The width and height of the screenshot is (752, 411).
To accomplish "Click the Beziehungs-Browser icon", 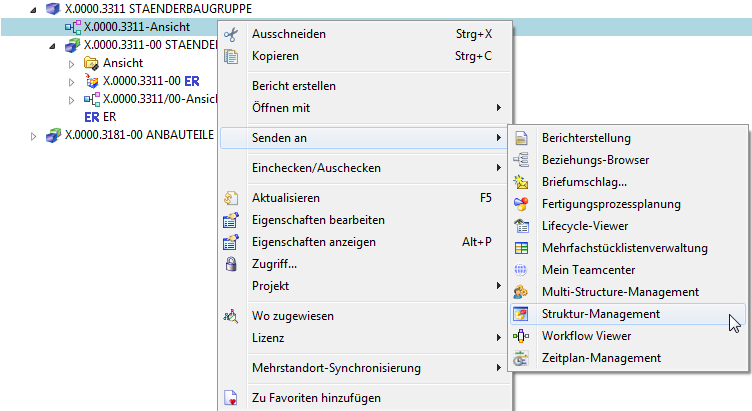I will [x=520, y=160].
